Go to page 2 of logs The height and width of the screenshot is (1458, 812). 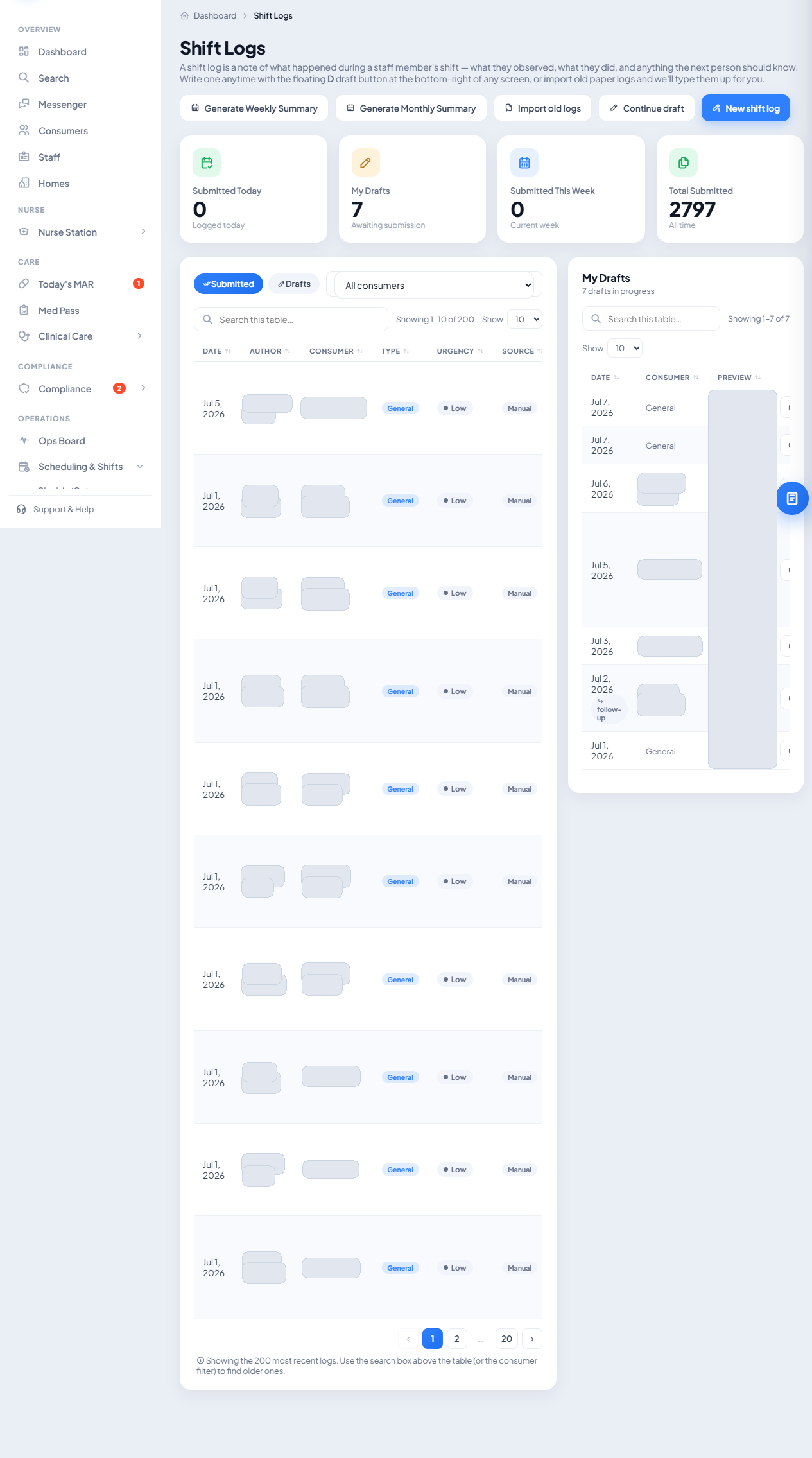click(x=457, y=1339)
